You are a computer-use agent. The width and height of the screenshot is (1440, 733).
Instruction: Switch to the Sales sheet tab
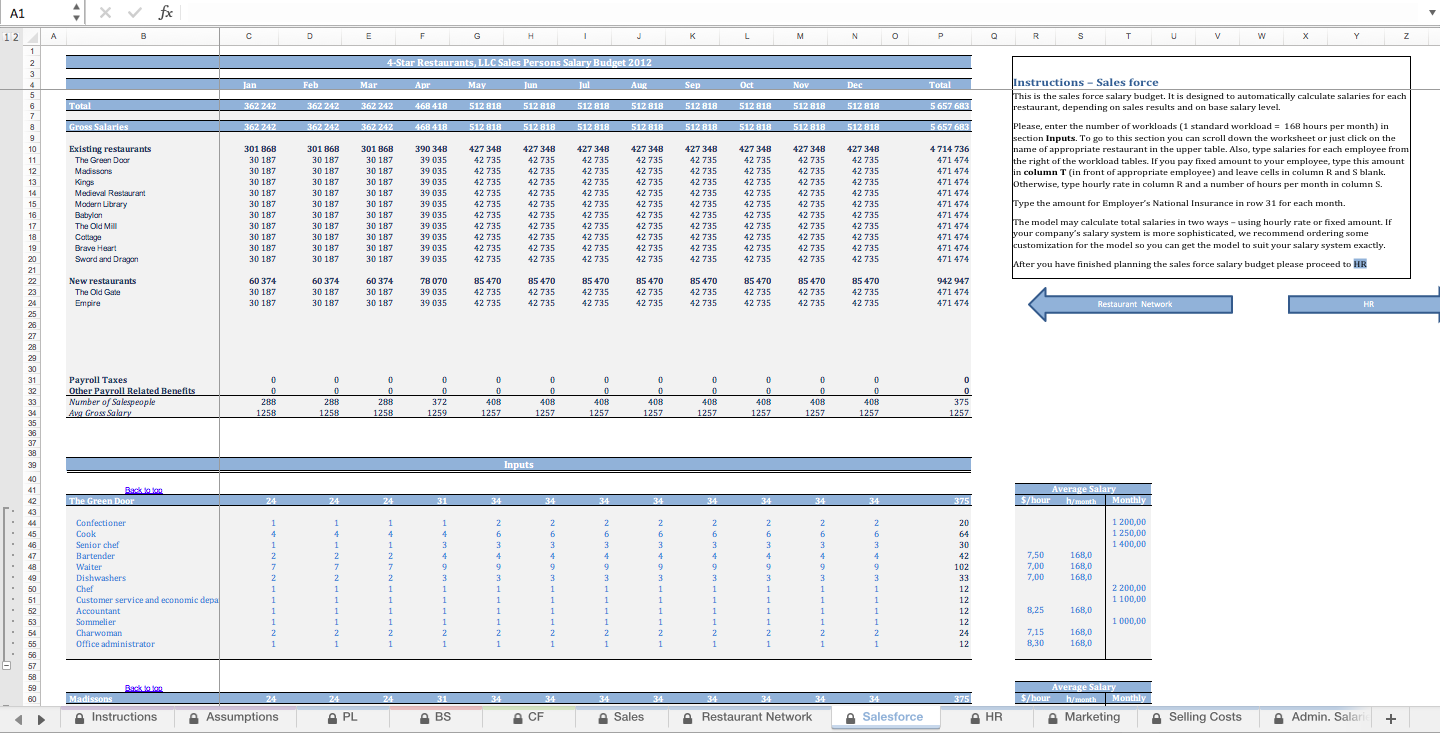[x=621, y=717]
